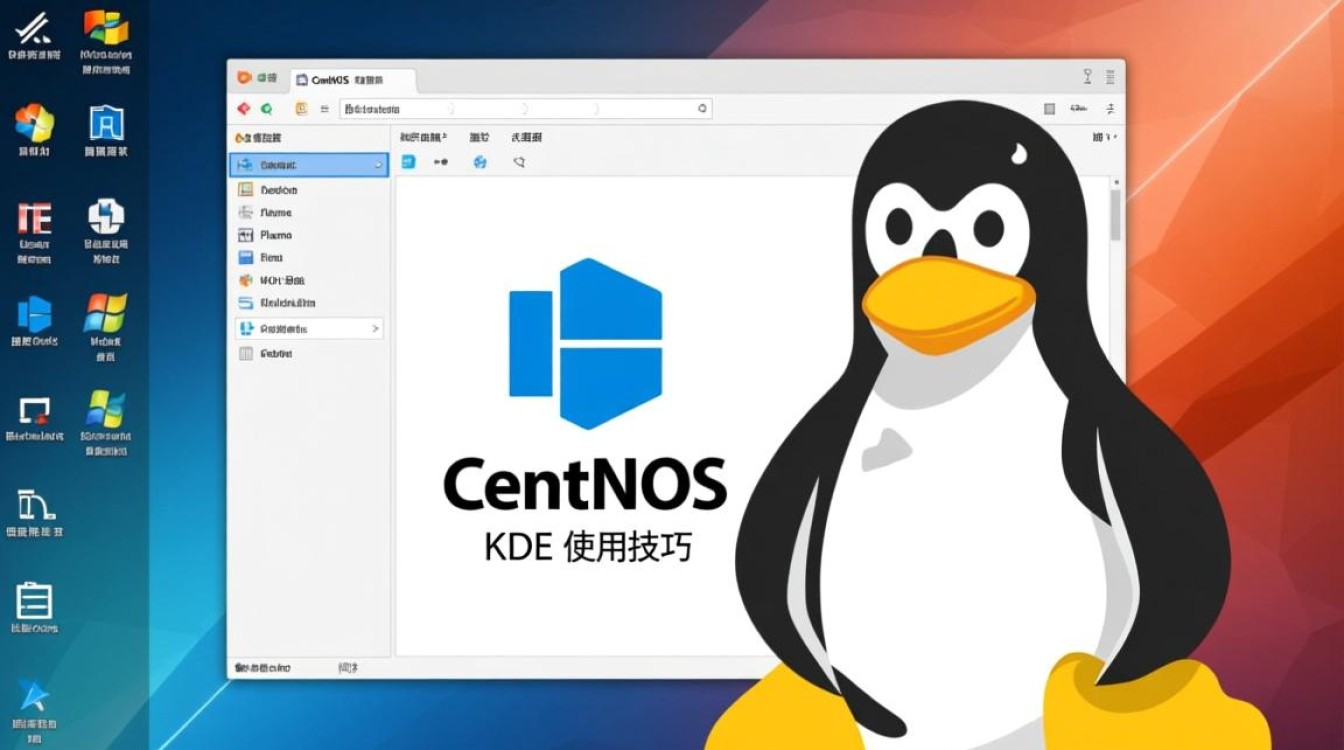The width and height of the screenshot is (1344, 750).
Task: Expand the sidebar item with the right-pointing arrow
Action: click(375, 329)
